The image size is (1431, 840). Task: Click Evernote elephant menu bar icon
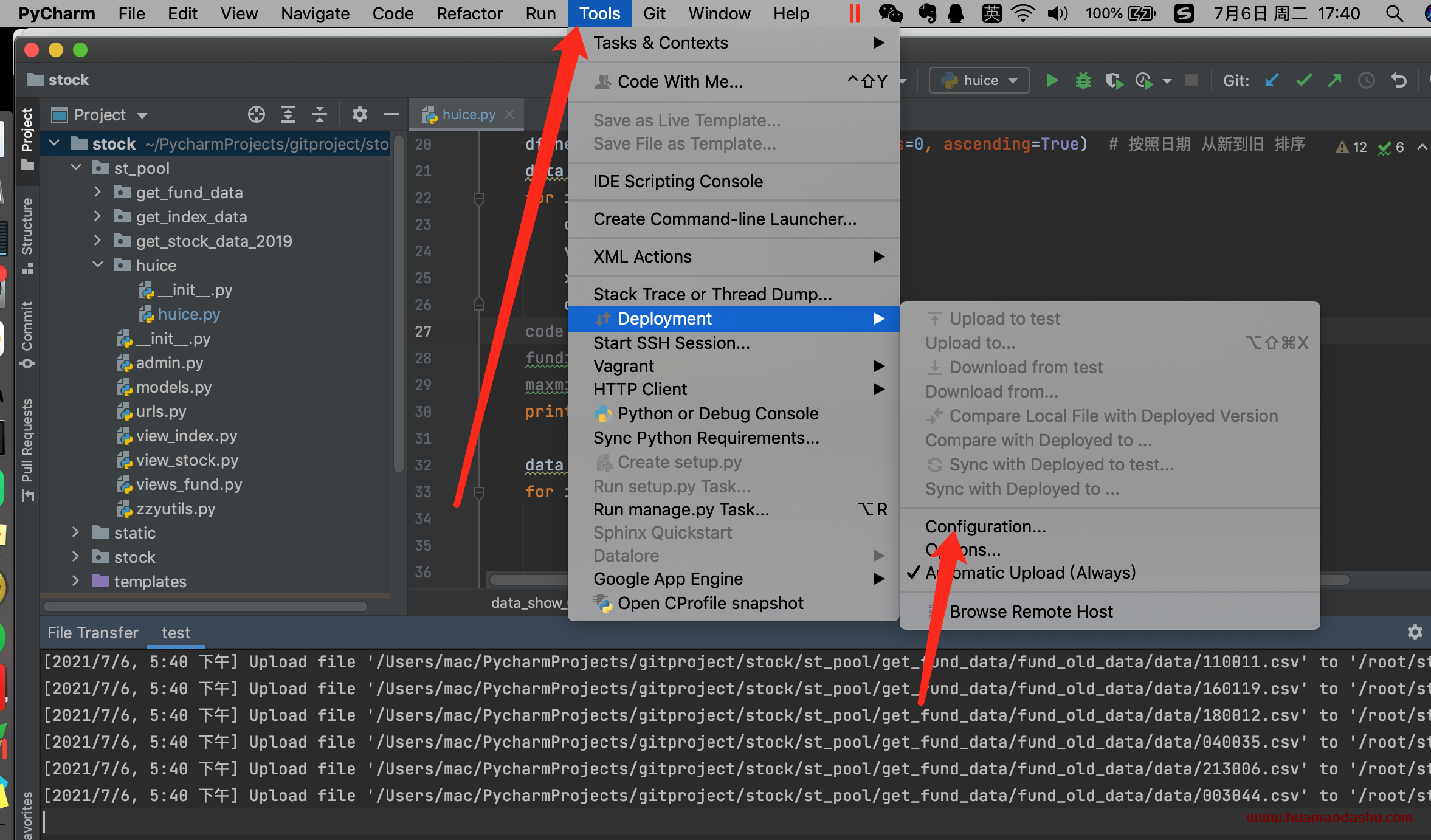927,13
